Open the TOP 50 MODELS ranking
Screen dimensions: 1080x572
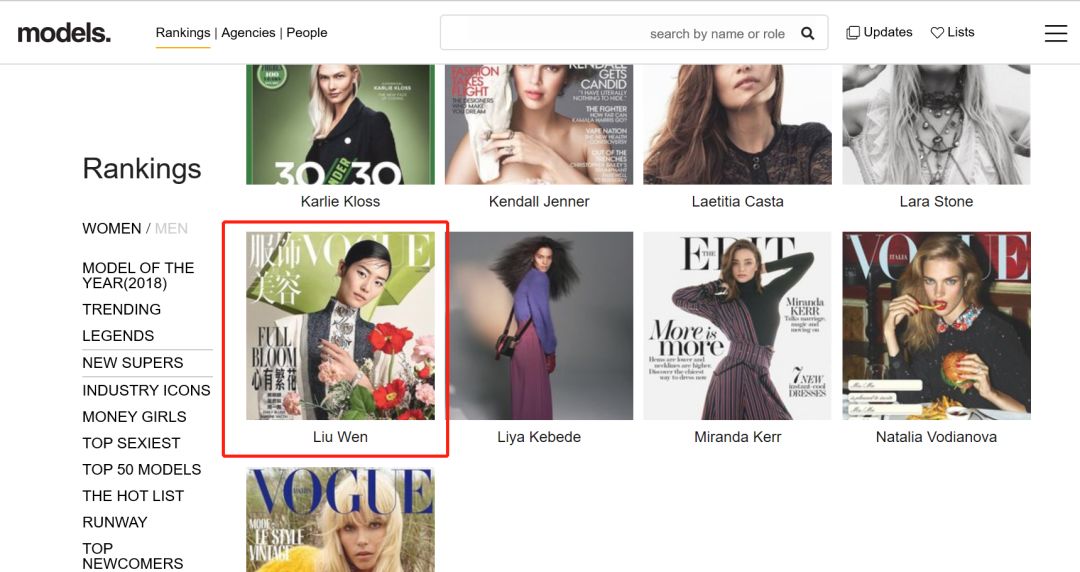click(x=141, y=469)
